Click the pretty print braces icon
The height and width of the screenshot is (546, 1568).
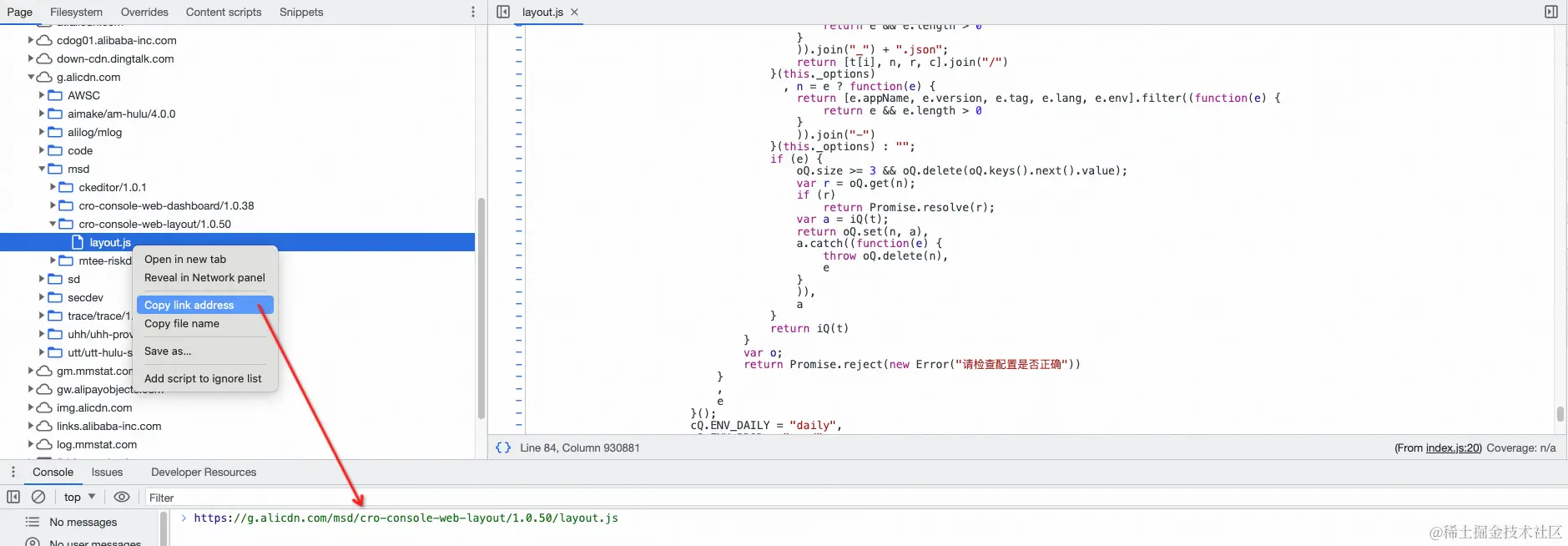click(x=503, y=447)
